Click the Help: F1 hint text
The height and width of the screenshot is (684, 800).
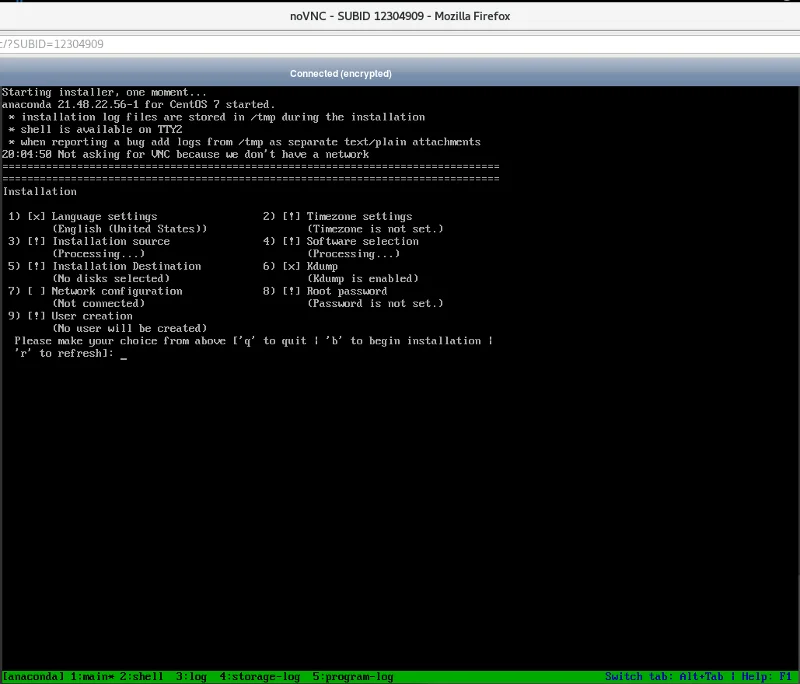pyautogui.click(x=767, y=677)
